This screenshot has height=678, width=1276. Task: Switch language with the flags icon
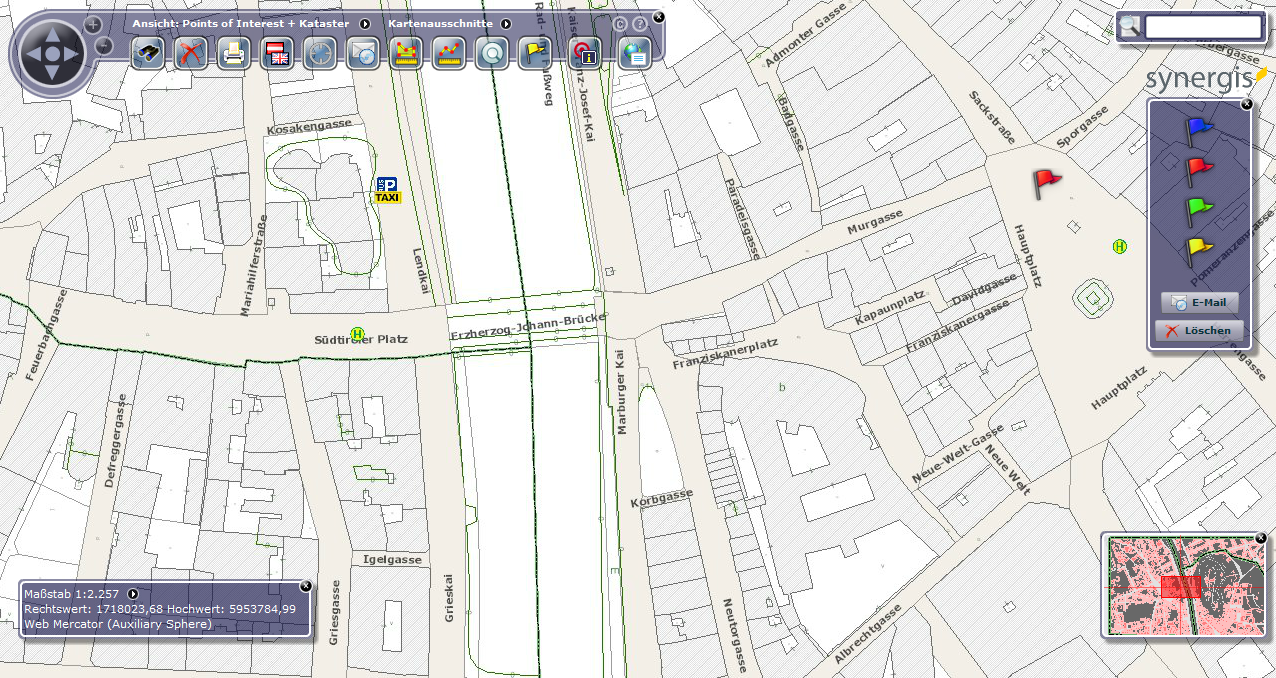click(277, 54)
